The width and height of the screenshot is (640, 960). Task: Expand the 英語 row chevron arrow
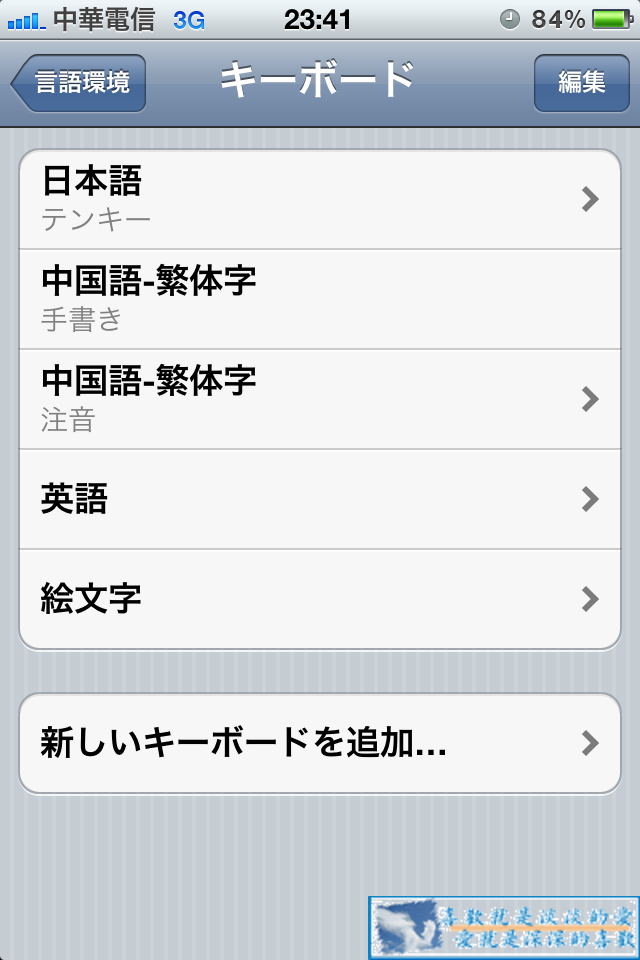(x=590, y=499)
